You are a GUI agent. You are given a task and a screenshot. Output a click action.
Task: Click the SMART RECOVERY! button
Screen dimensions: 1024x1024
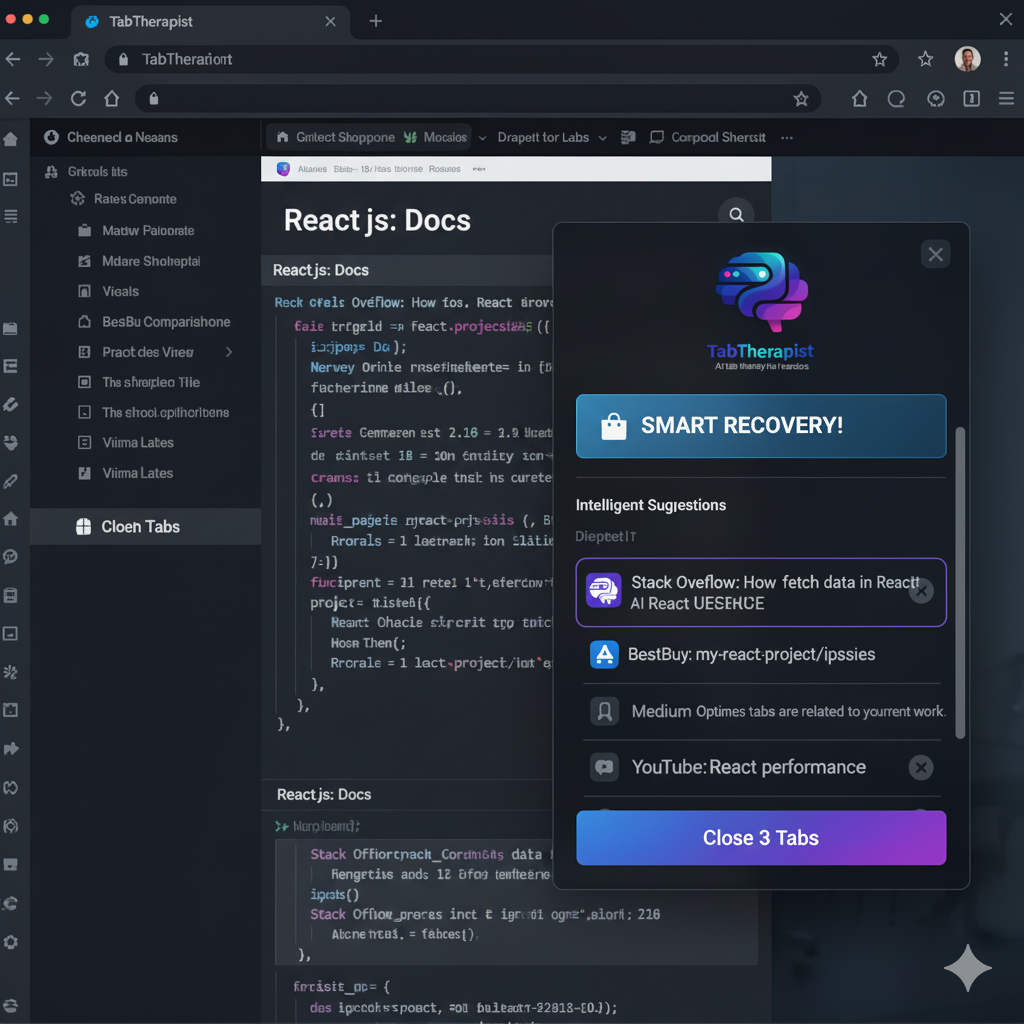(761, 426)
